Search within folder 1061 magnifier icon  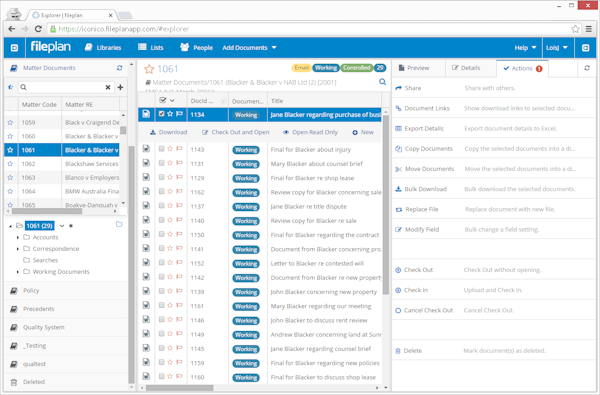click(x=382, y=82)
